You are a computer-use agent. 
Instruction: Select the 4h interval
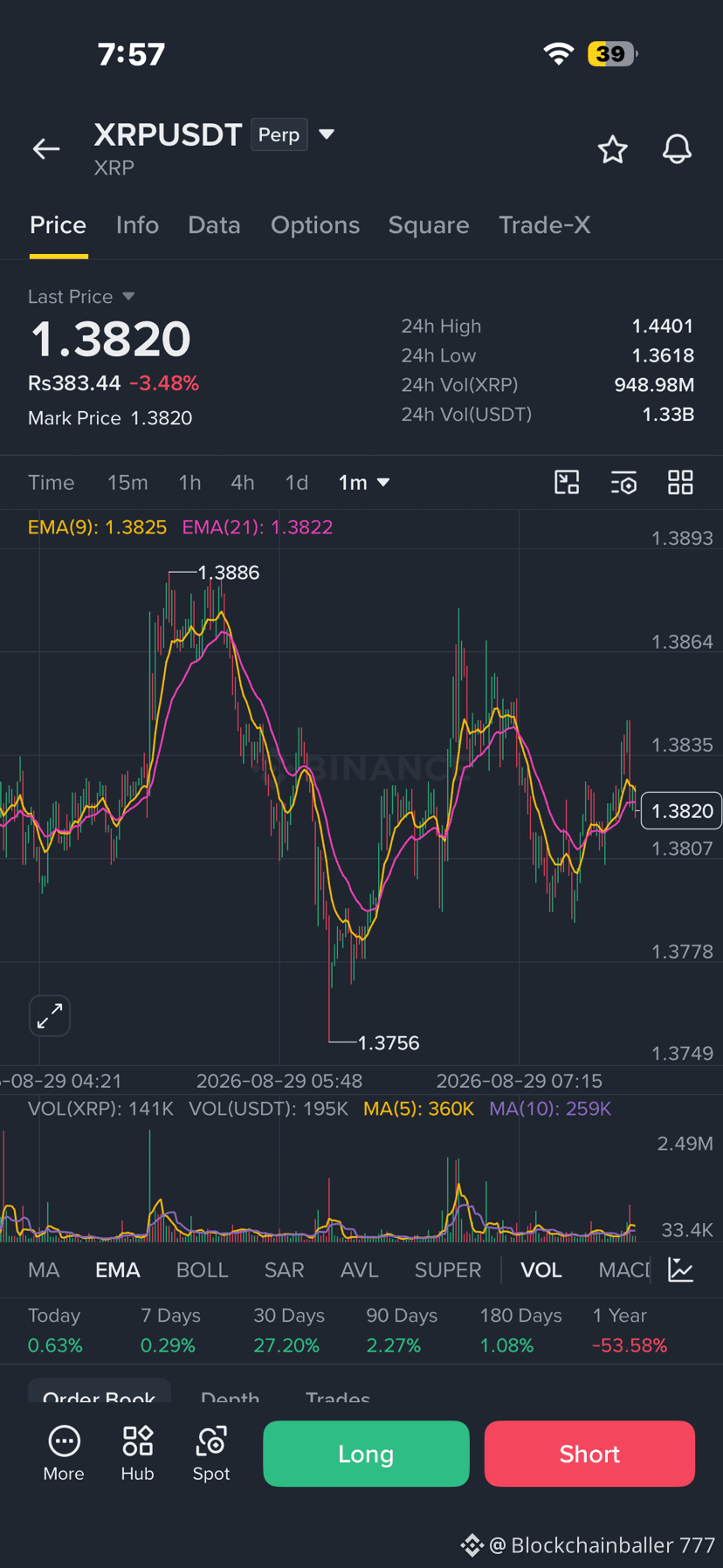click(242, 482)
